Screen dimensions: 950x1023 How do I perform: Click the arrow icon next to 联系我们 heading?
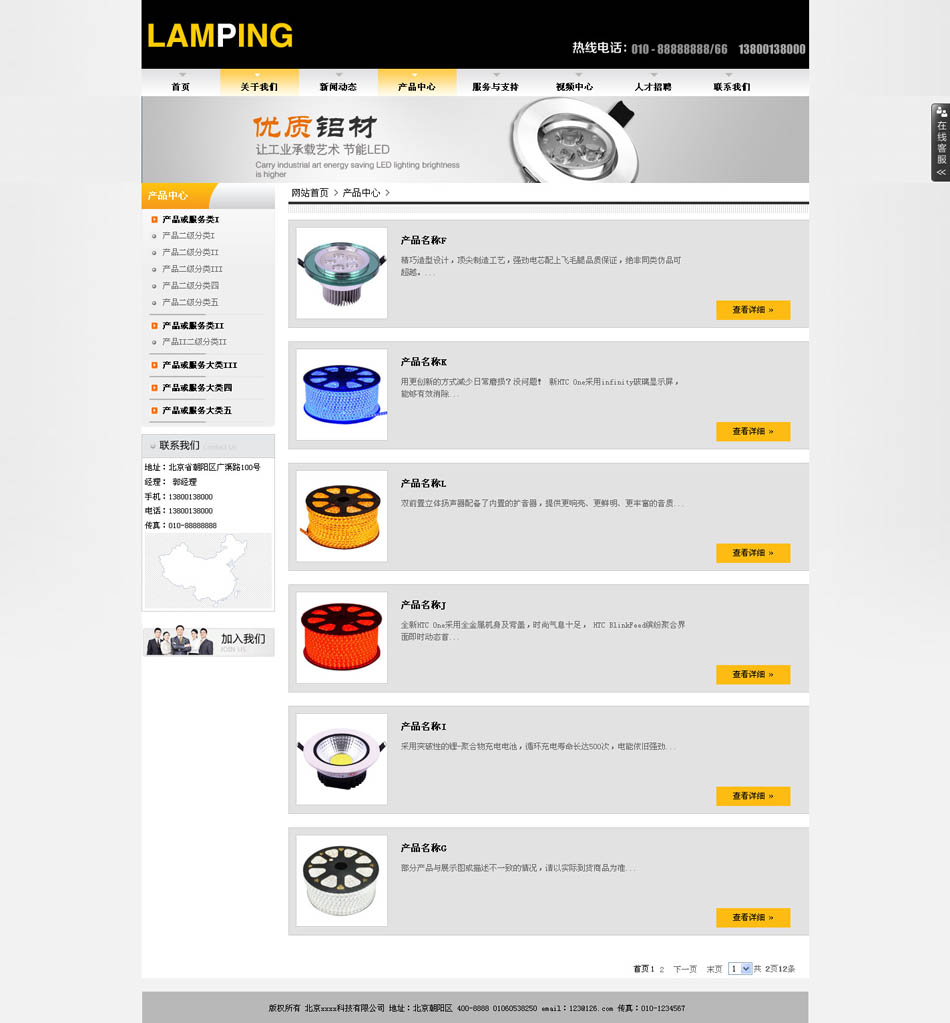[153, 446]
